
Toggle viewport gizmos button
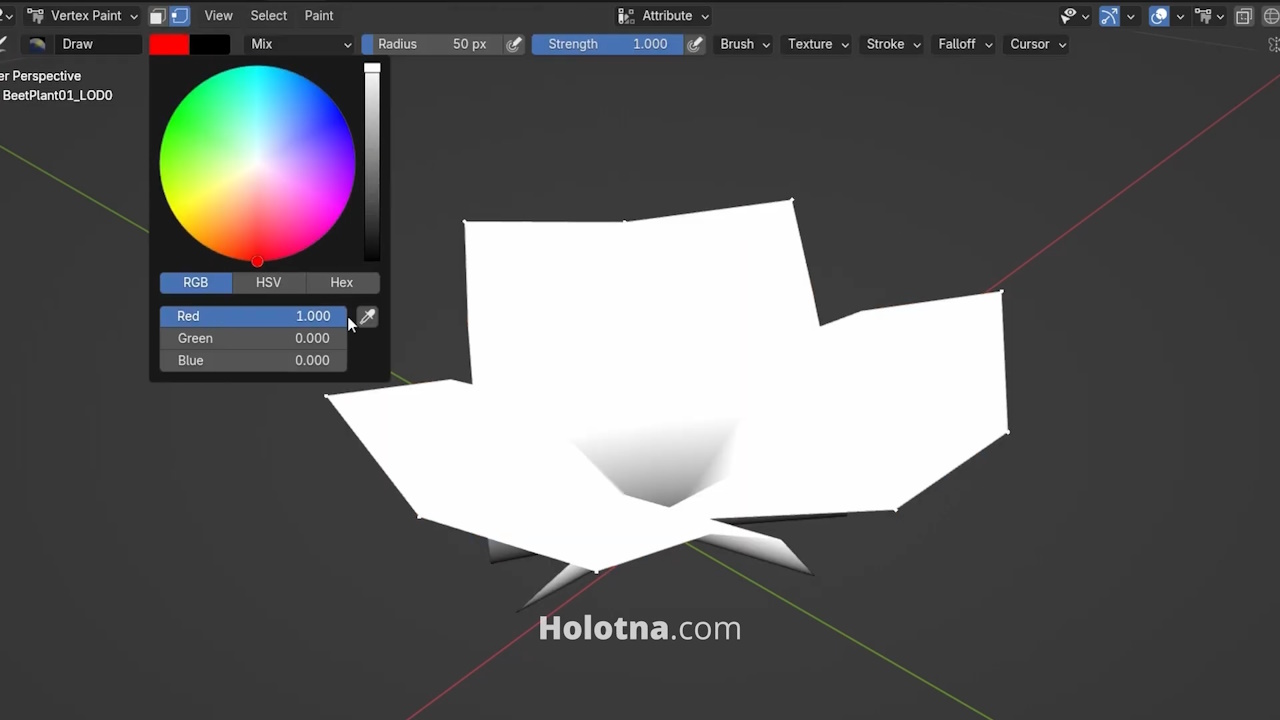click(1109, 16)
